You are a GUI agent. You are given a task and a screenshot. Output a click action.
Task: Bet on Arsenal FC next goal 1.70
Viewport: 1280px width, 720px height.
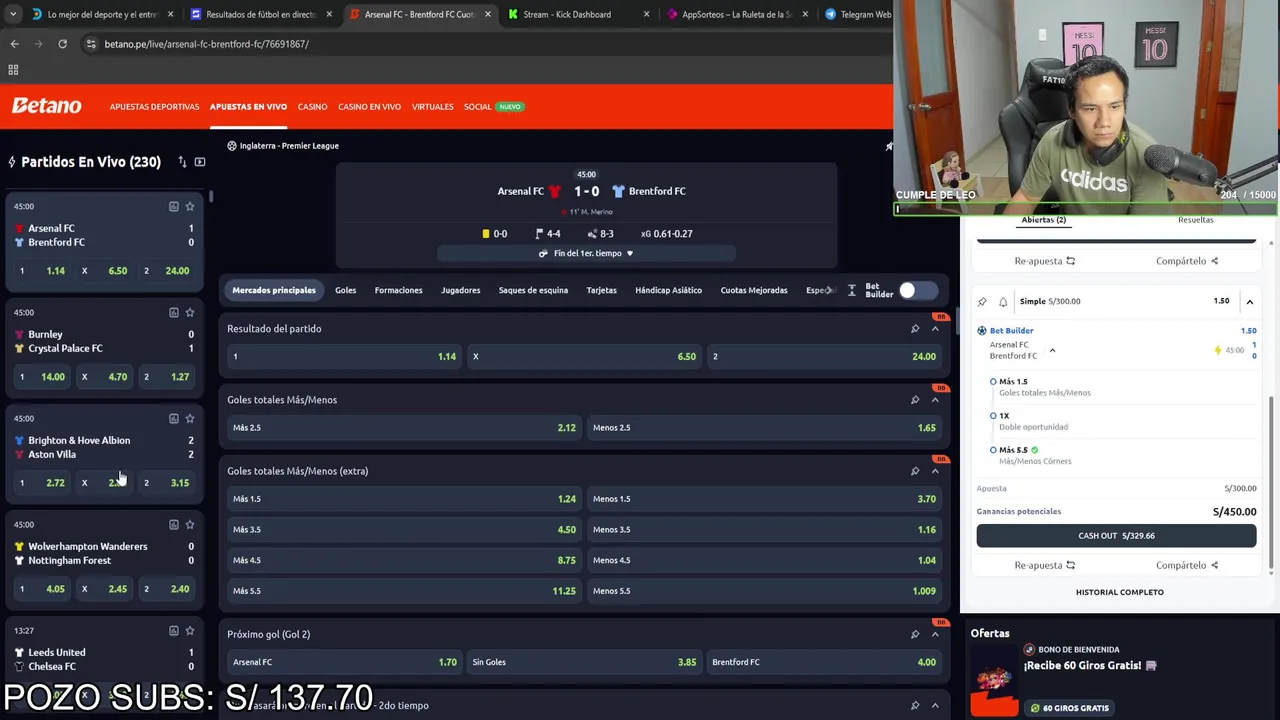(x=344, y=662)
